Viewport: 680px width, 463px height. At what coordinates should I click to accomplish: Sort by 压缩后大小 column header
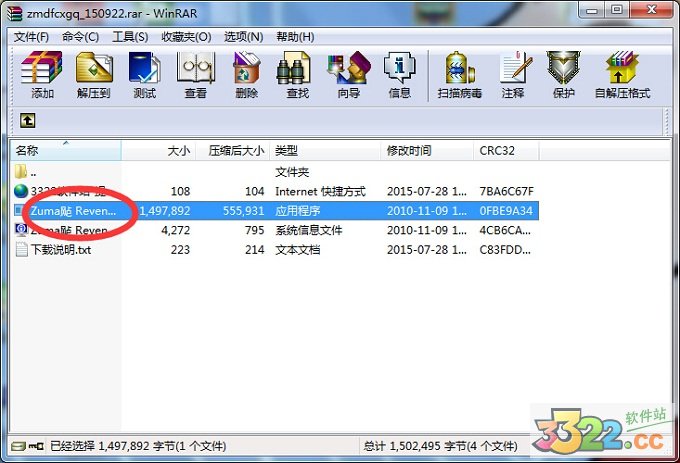pos(233,150)
